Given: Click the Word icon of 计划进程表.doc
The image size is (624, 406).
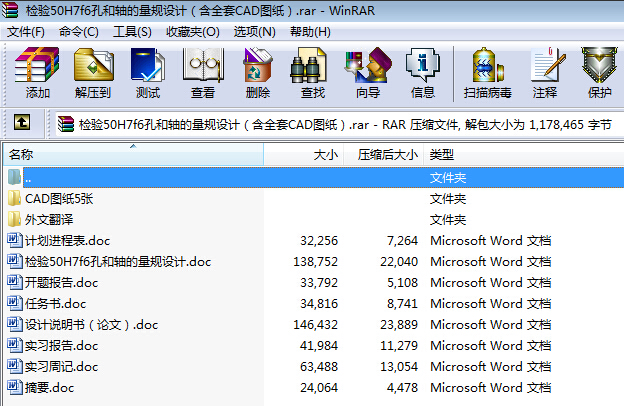Looking at the screenshot, I should pos(15,240).
